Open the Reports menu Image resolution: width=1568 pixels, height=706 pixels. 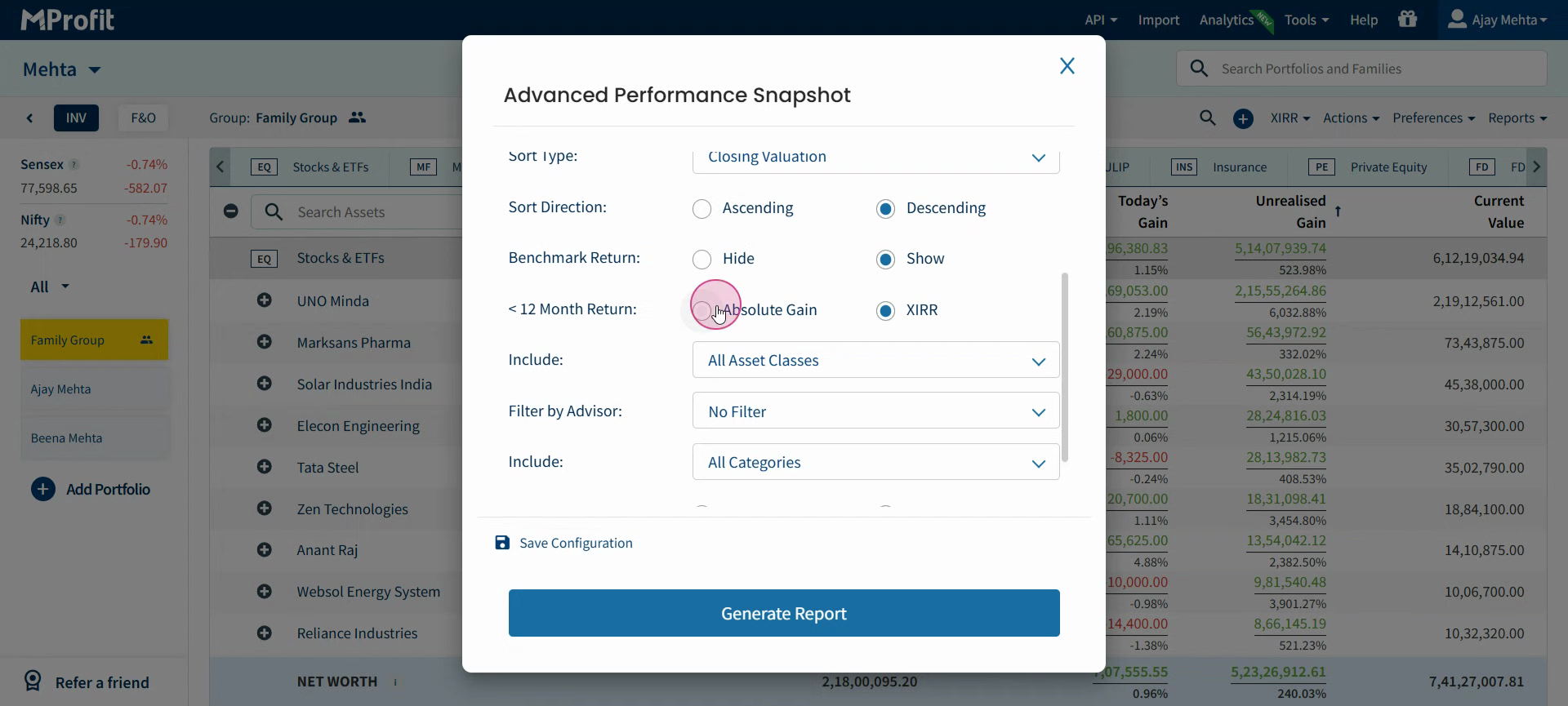click(1517, 118)
